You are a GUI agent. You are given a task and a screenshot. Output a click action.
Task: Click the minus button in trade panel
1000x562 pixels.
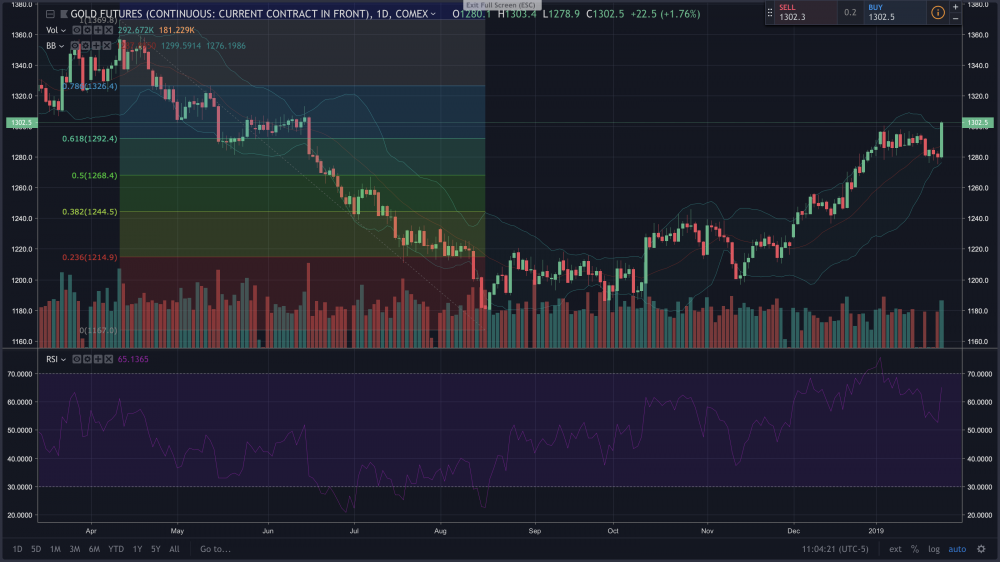(x=956, y=19)
